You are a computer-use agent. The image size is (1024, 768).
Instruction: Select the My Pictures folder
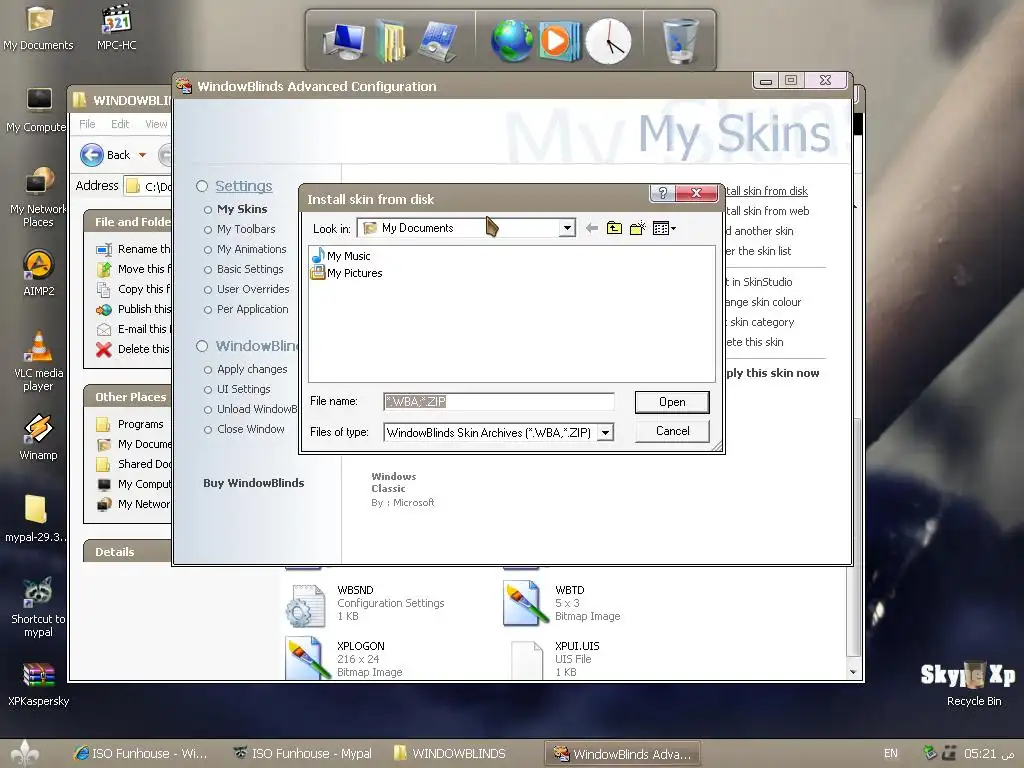(x=347, y=272)
